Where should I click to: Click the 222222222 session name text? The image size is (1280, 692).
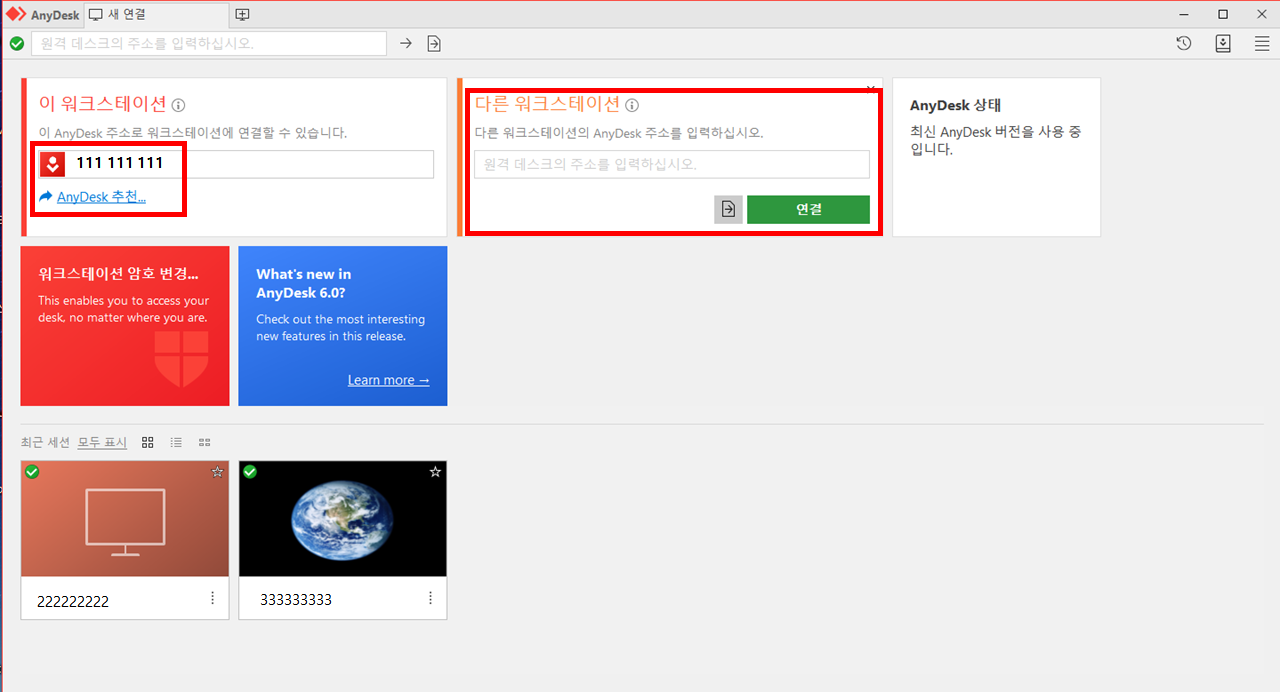(x=73, y=601)
